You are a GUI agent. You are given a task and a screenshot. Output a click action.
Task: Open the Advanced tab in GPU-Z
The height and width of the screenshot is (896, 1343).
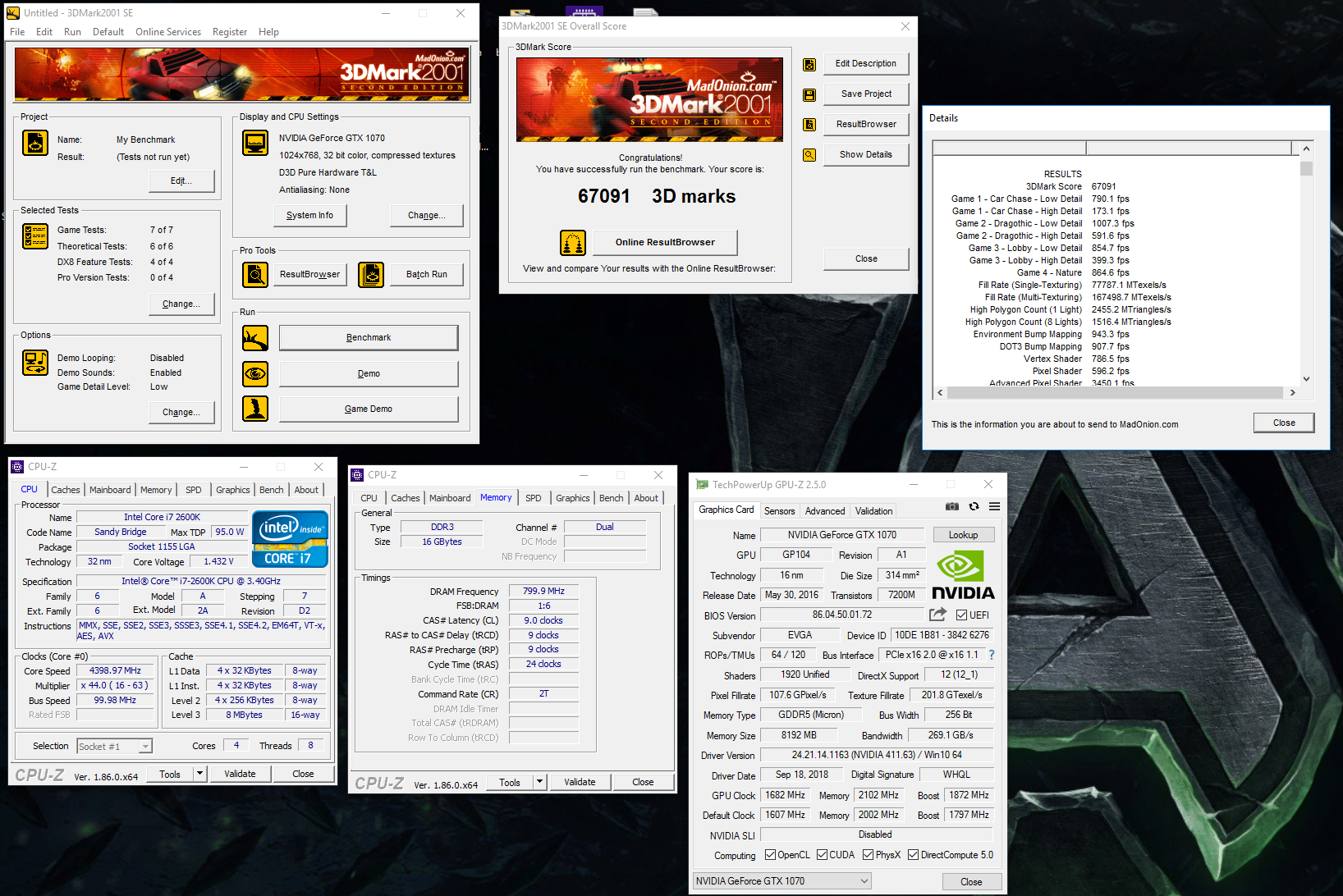click(825, 510)
